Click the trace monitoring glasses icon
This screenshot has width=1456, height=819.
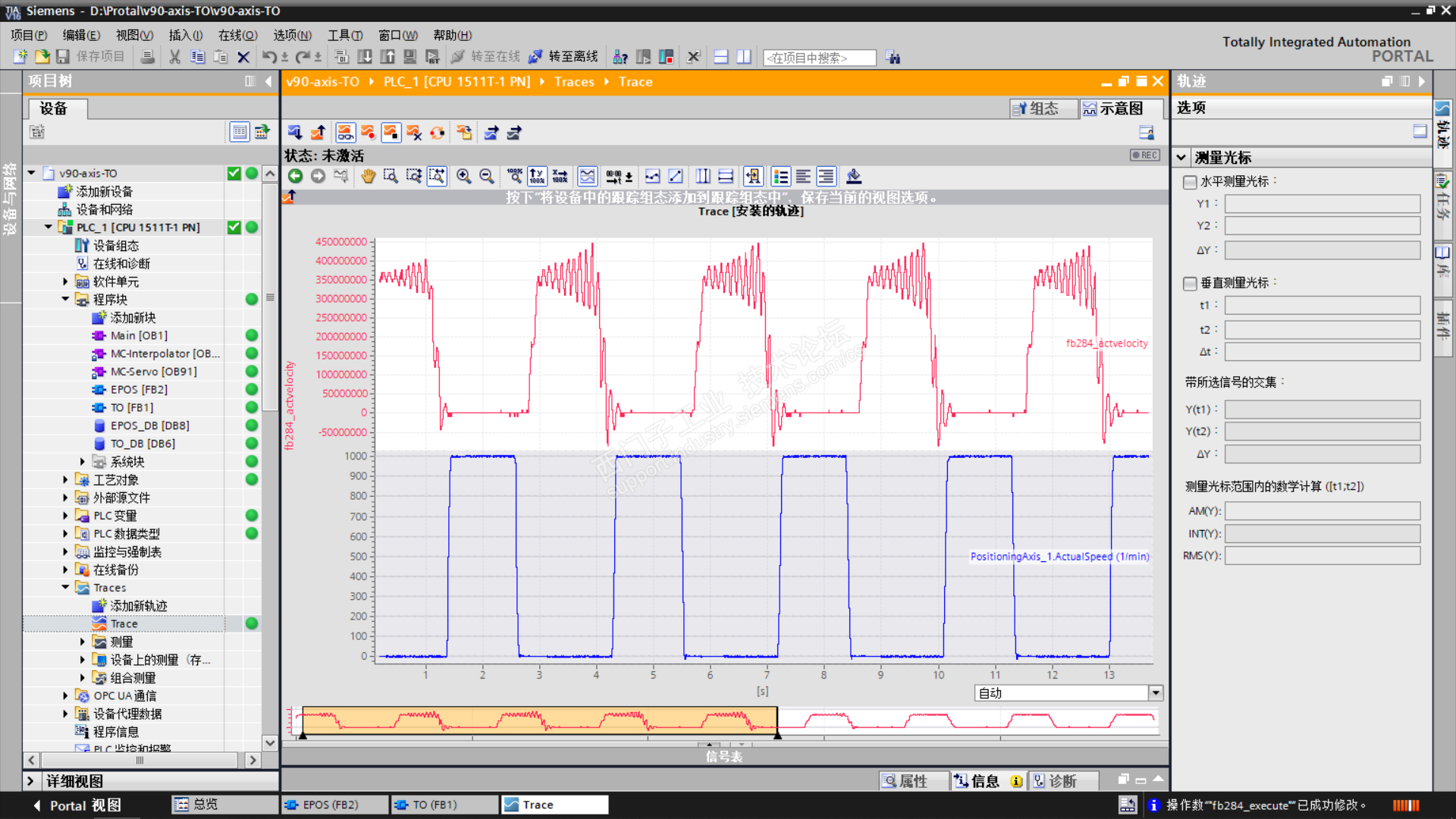(x=345, y=133)
